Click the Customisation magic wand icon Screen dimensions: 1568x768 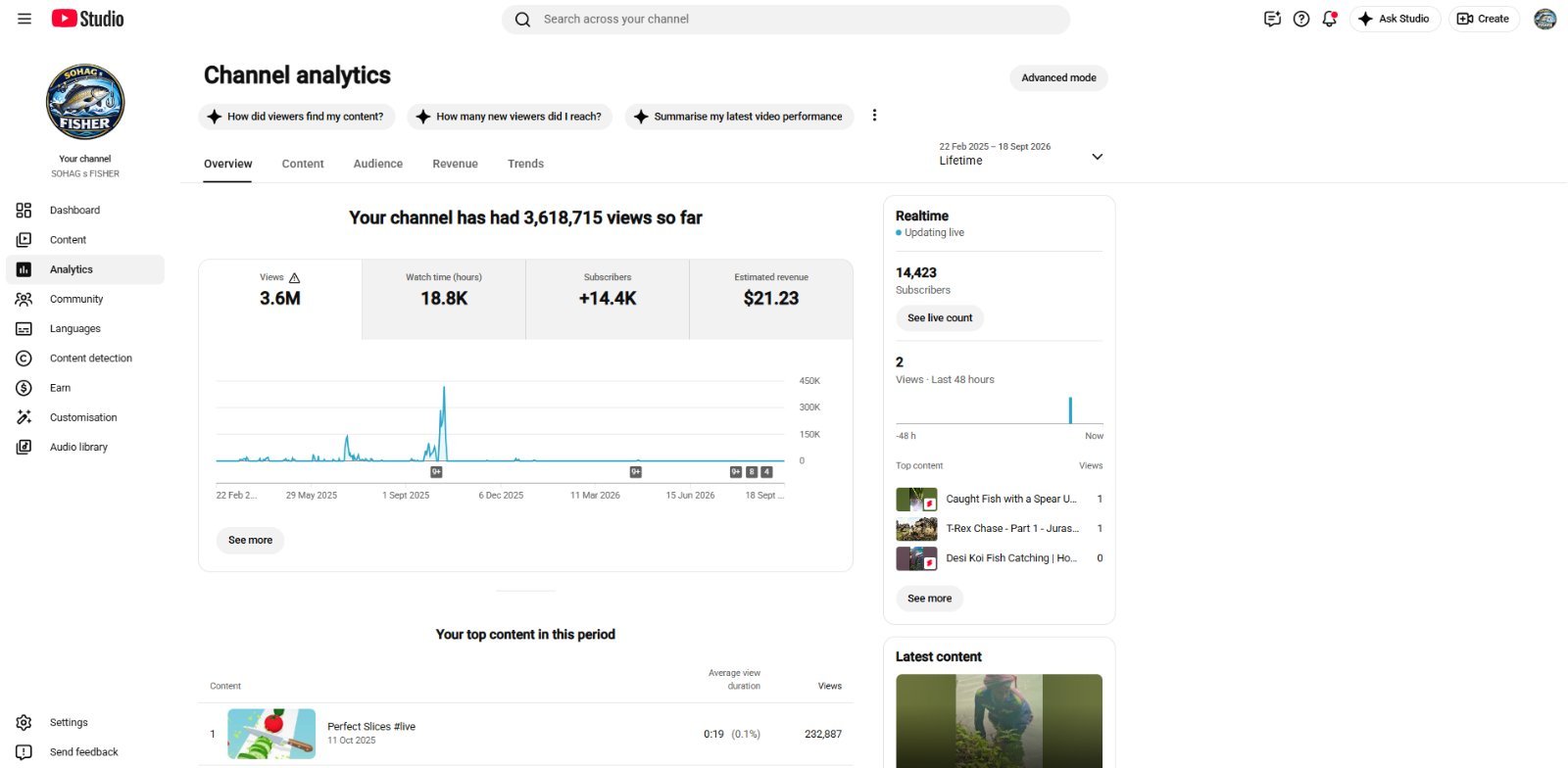[24, 417]
